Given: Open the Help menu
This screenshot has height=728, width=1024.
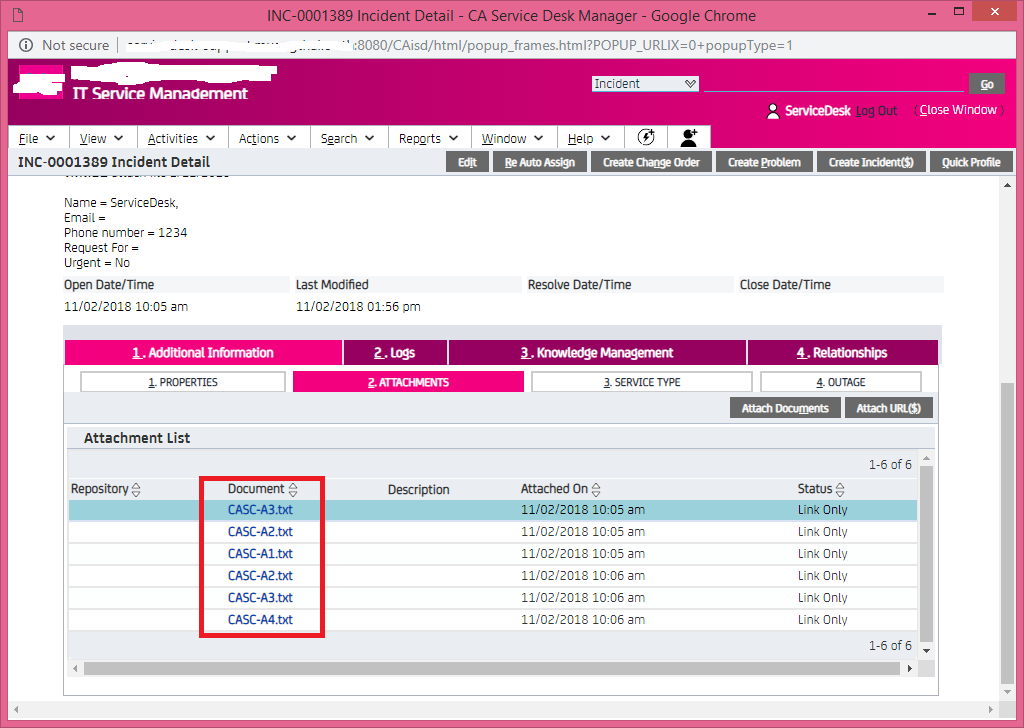Looking at the screenshot, I should [588, 138].
